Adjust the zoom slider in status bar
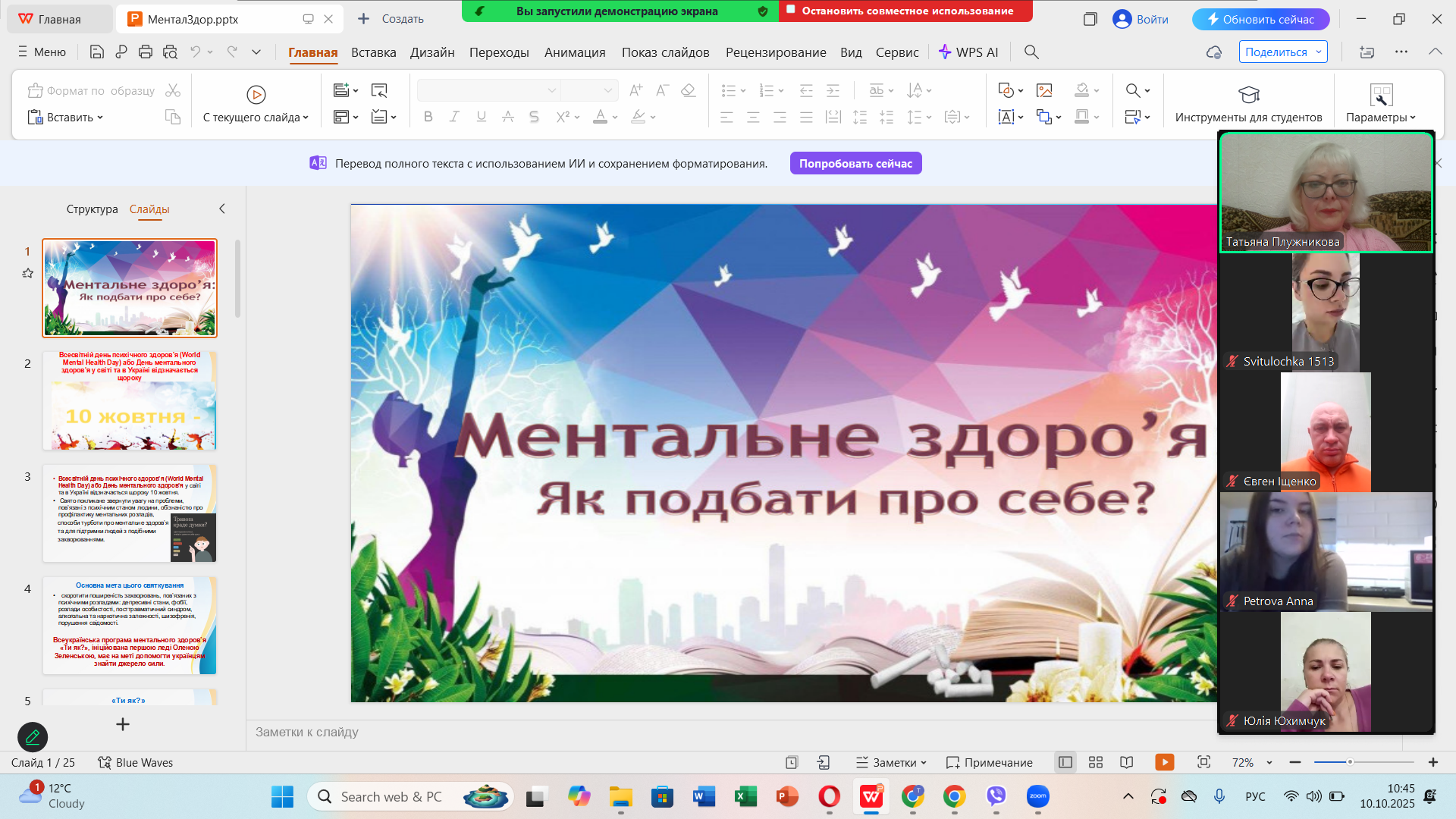 click(x=1350, y=762)
